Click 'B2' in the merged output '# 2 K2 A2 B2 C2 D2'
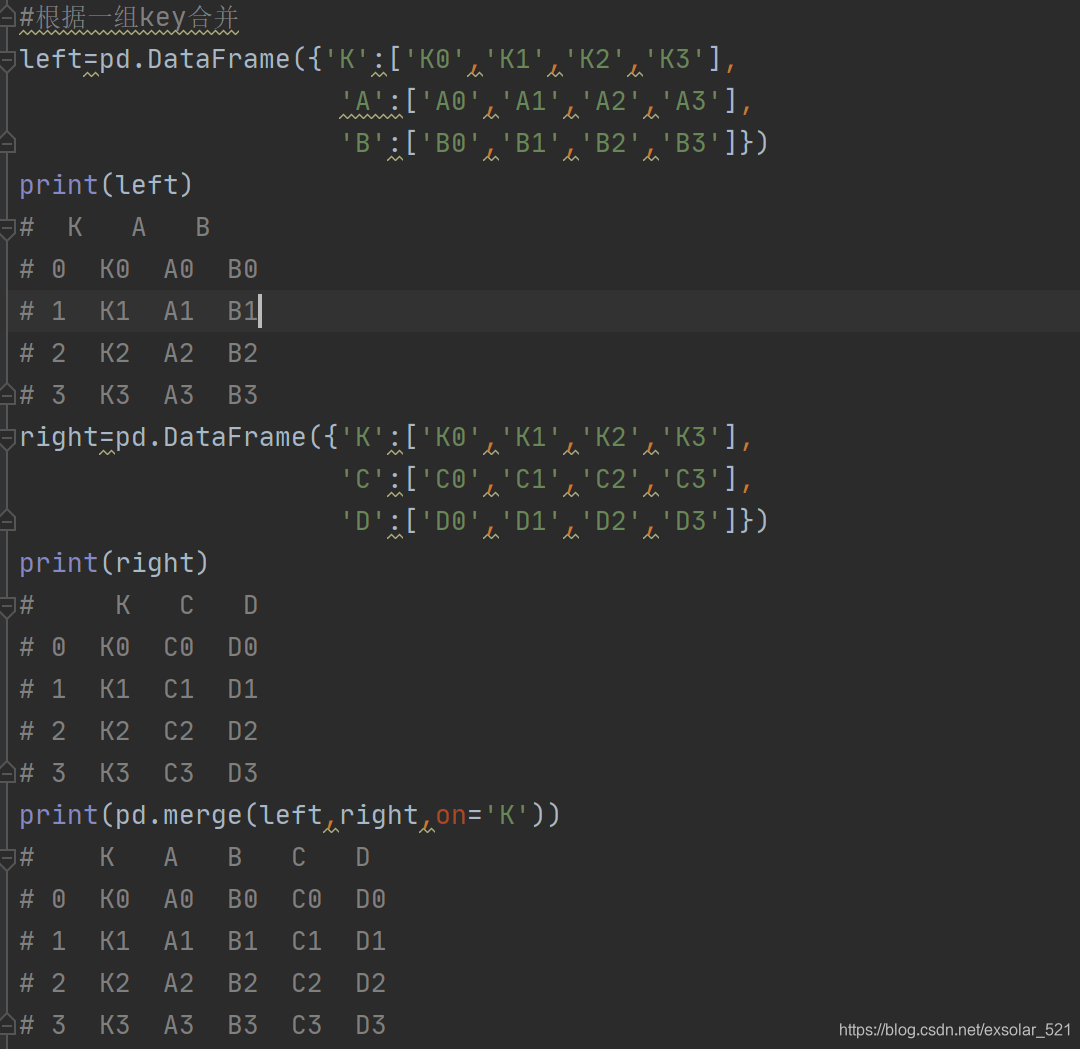Screen dimensions: 1080x1049 point(242,984)
